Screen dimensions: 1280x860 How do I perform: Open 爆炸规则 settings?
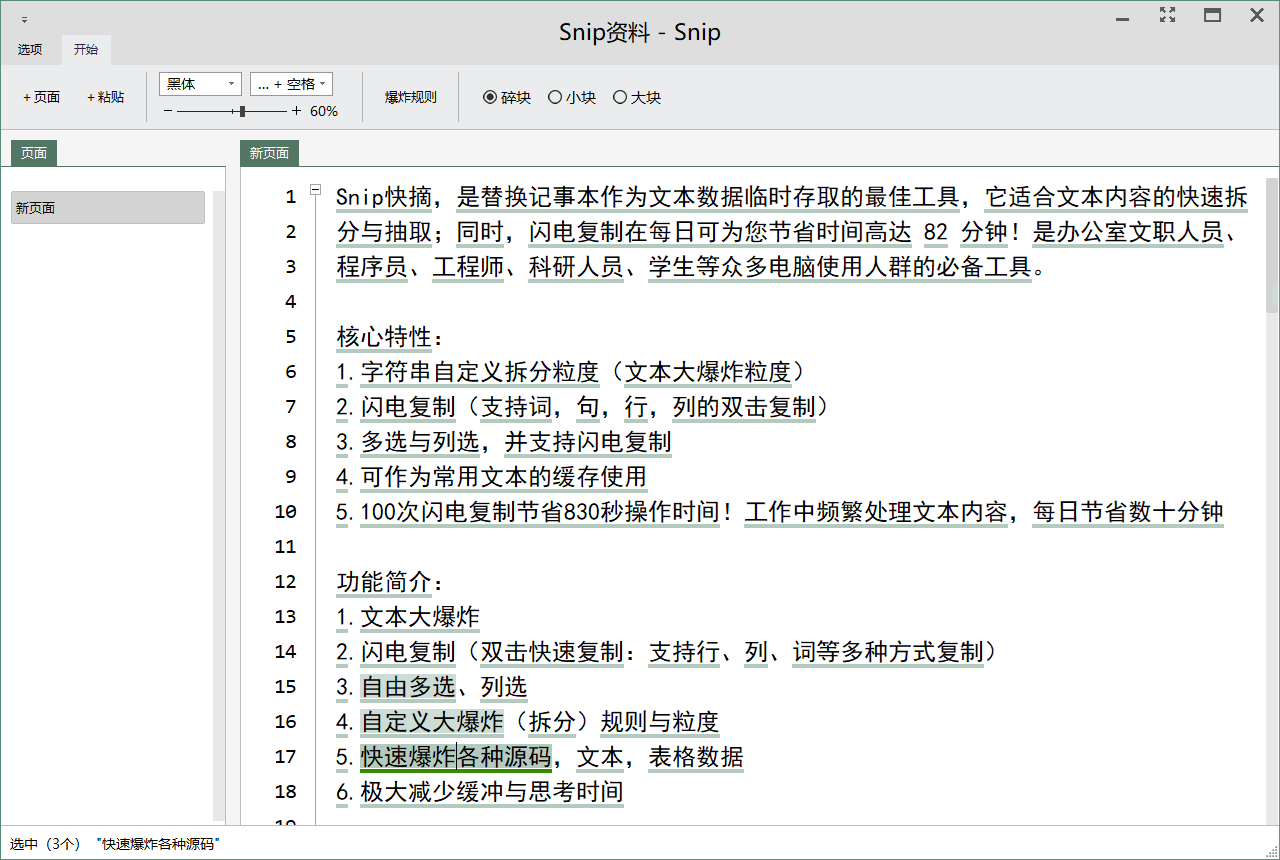tap(411, 97)
